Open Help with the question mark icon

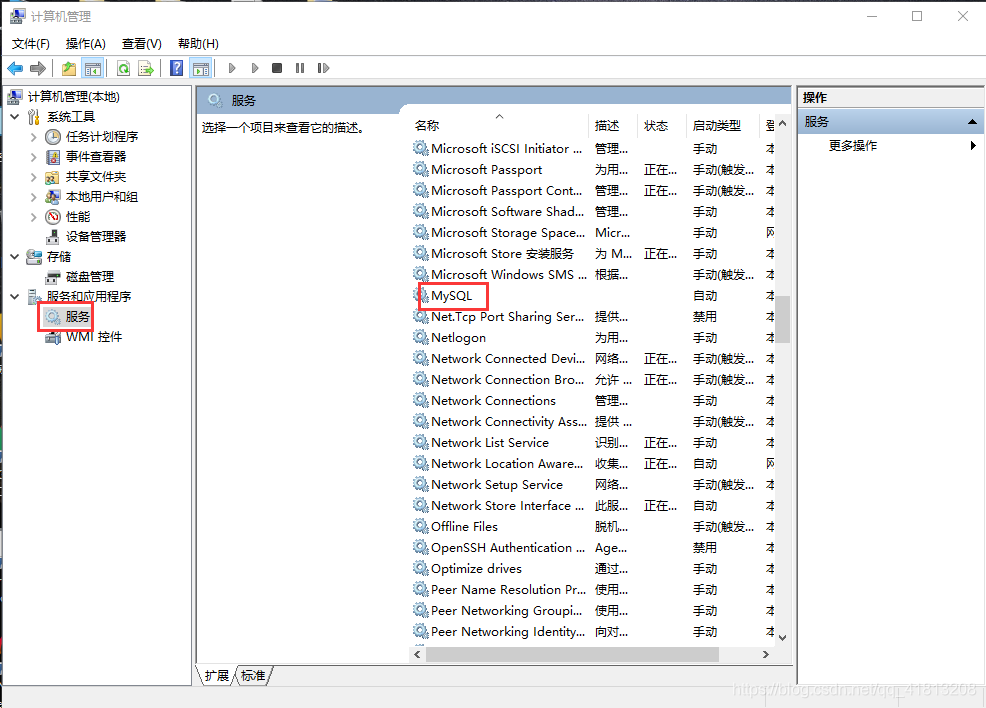[177, 68]
